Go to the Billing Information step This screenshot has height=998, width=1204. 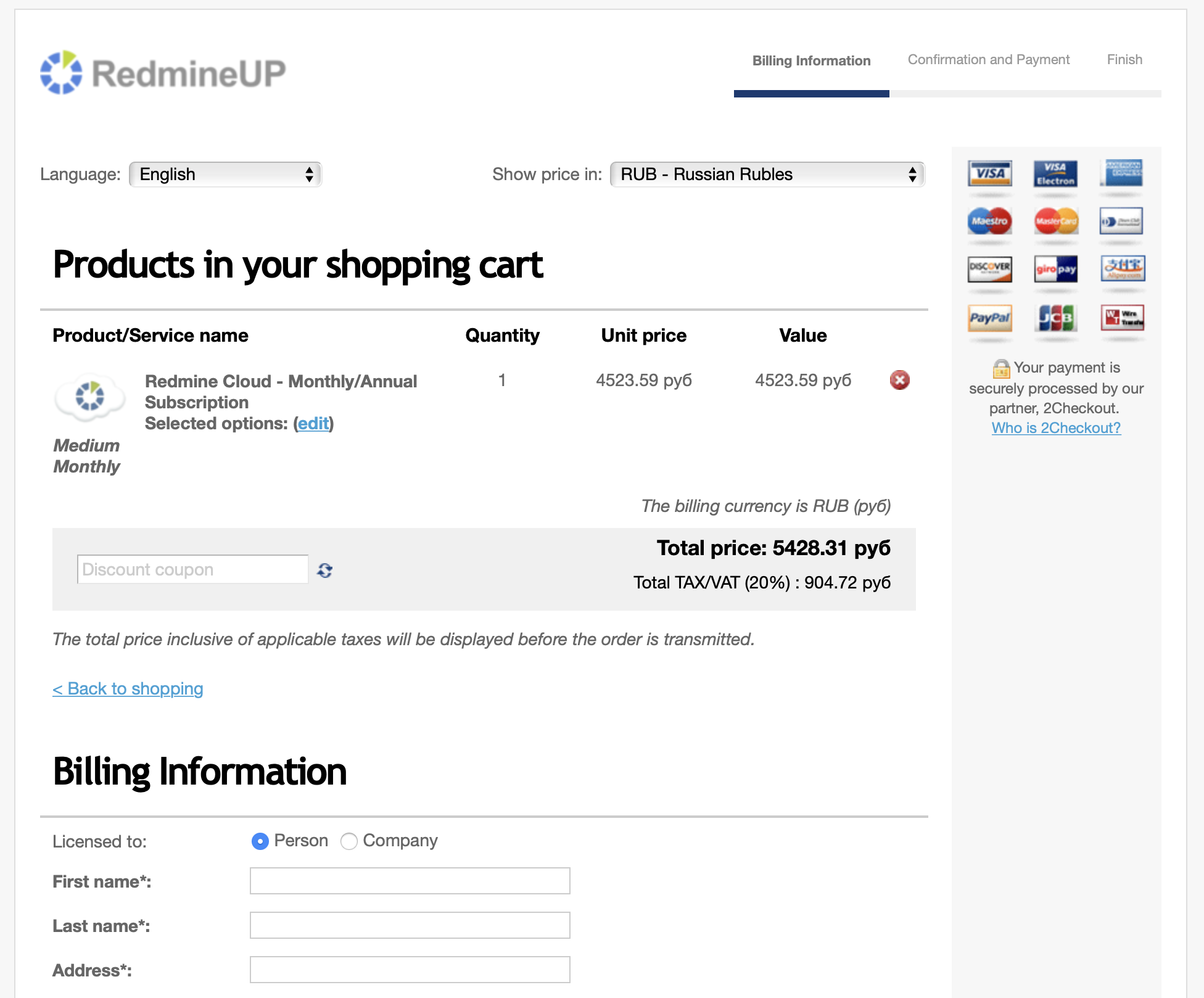pos(812,60)
